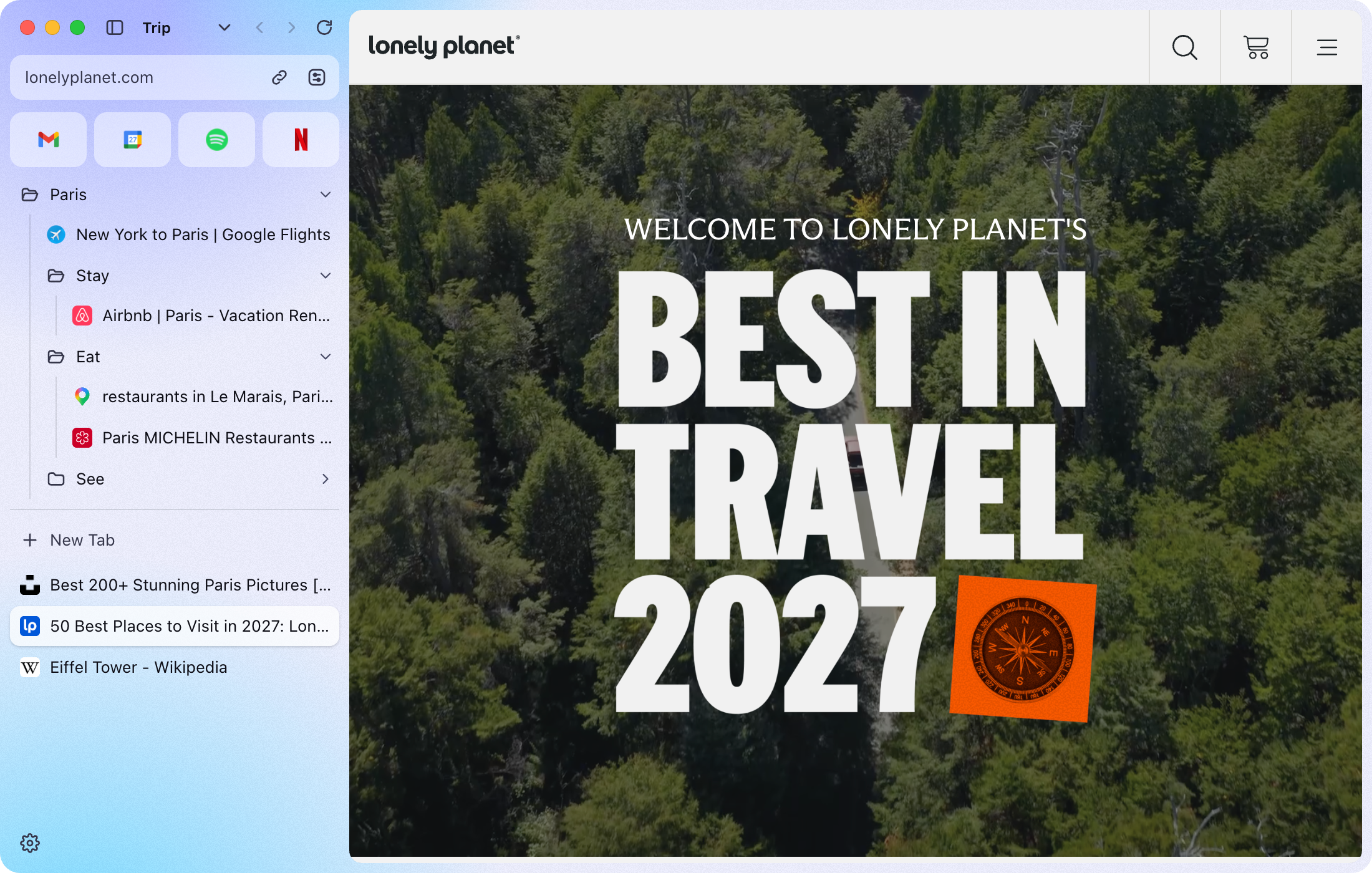
Task: Open the pinned Netflix shortcut
Action: [301, 140]
